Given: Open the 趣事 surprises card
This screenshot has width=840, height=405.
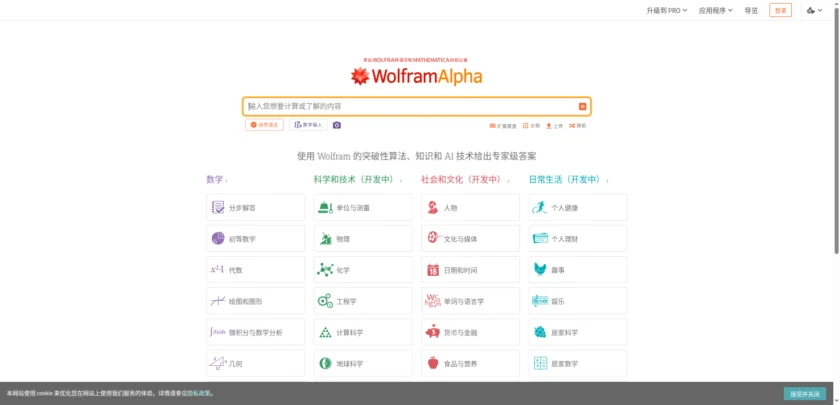Looking at the screenshot, I should click(x=578, y=269).
